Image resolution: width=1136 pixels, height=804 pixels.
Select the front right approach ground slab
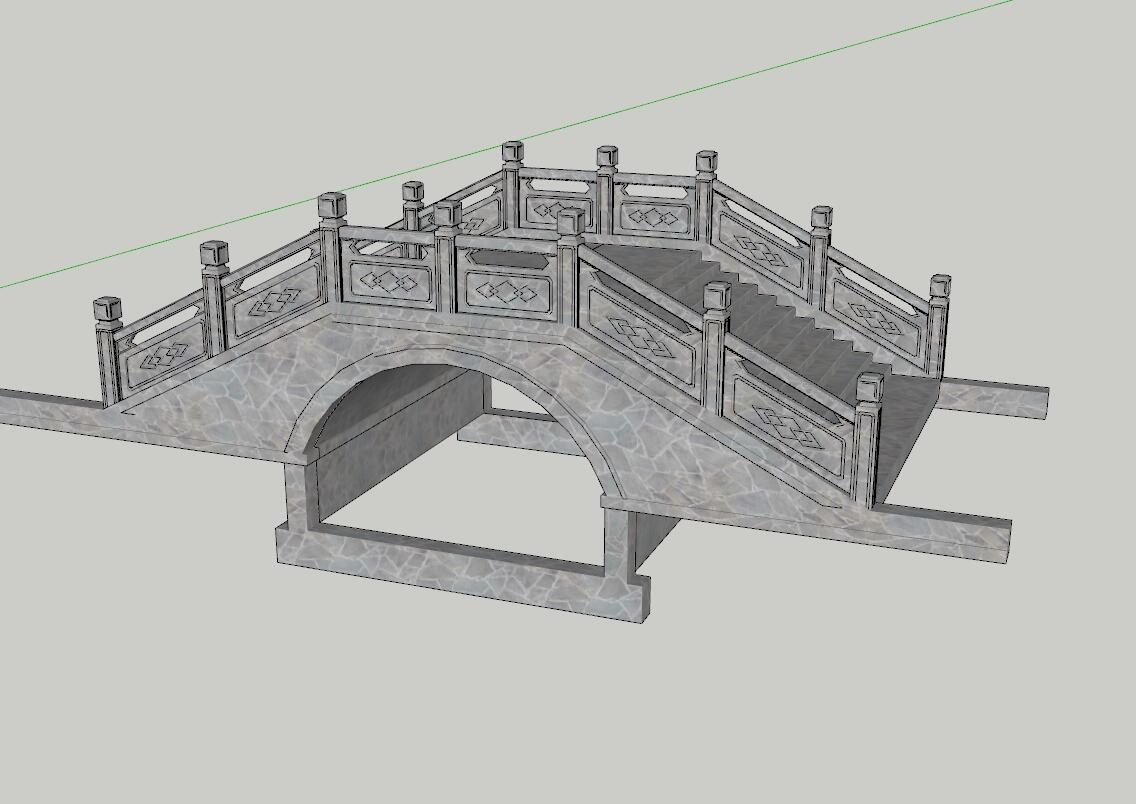pos(900,527)
